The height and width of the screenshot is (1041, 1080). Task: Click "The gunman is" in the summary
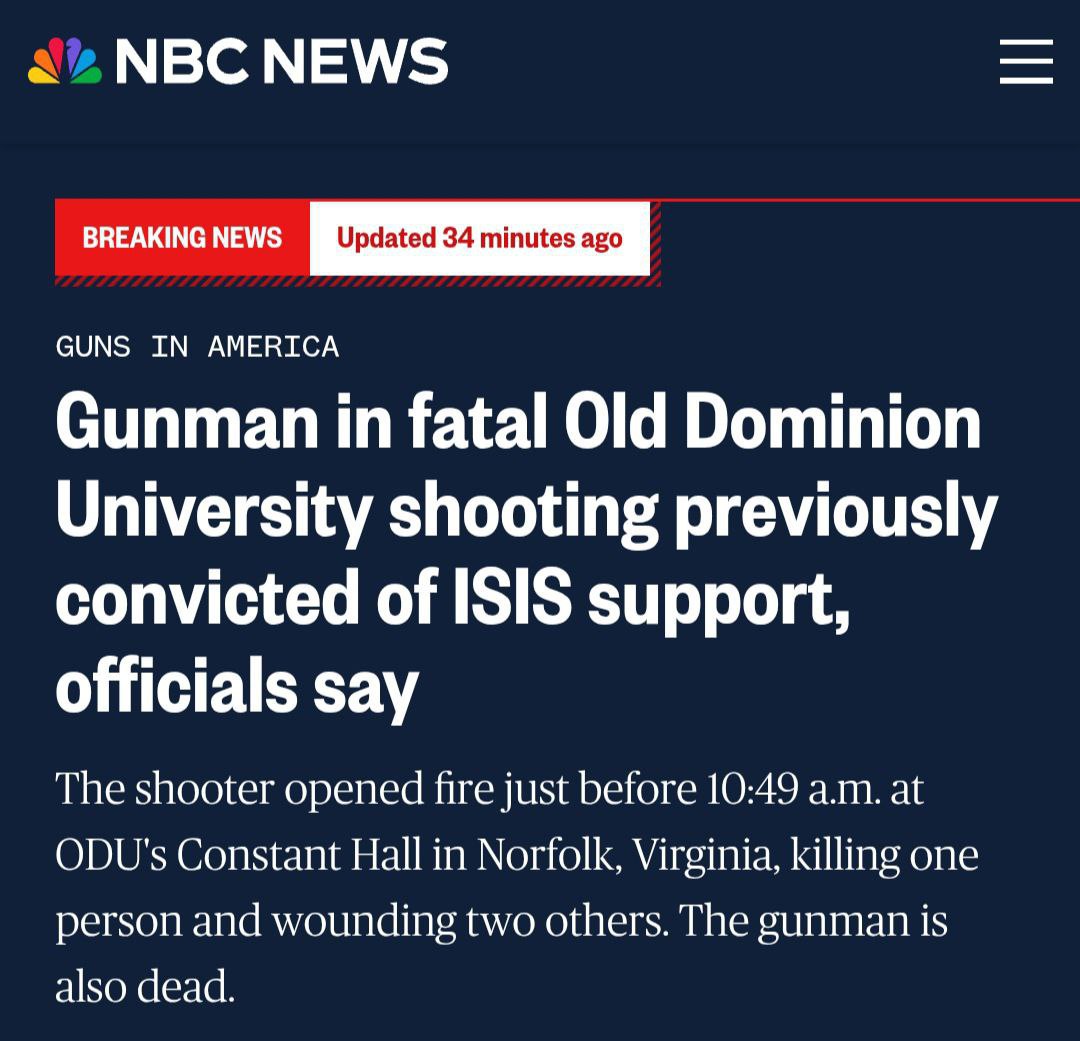click(x=812, y=921)
